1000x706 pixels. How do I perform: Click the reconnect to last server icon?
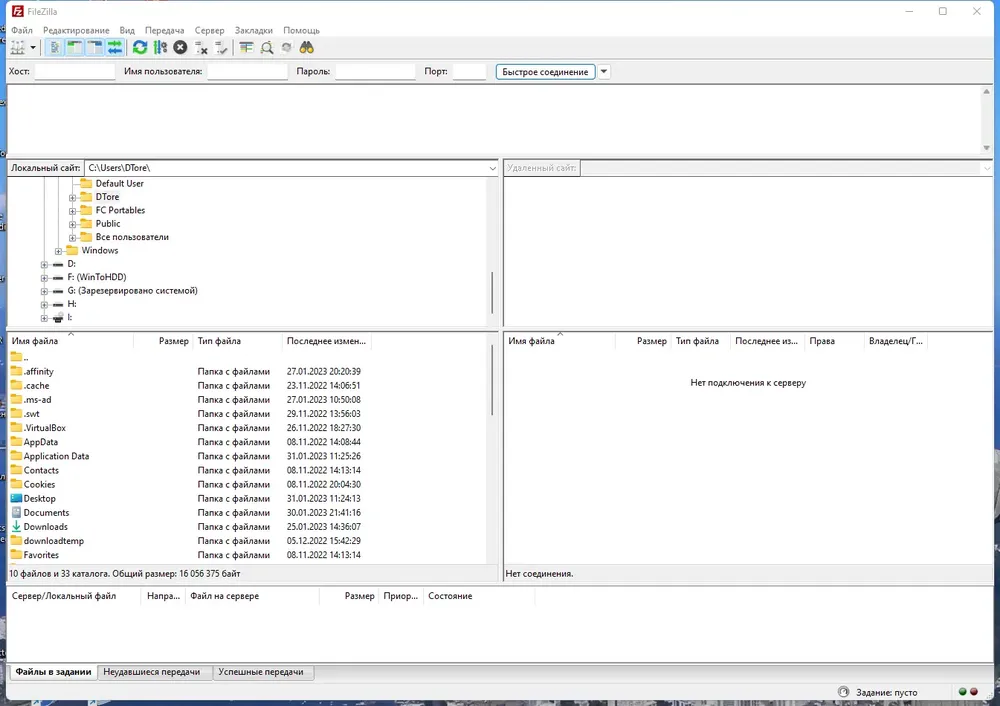[221, 48]
